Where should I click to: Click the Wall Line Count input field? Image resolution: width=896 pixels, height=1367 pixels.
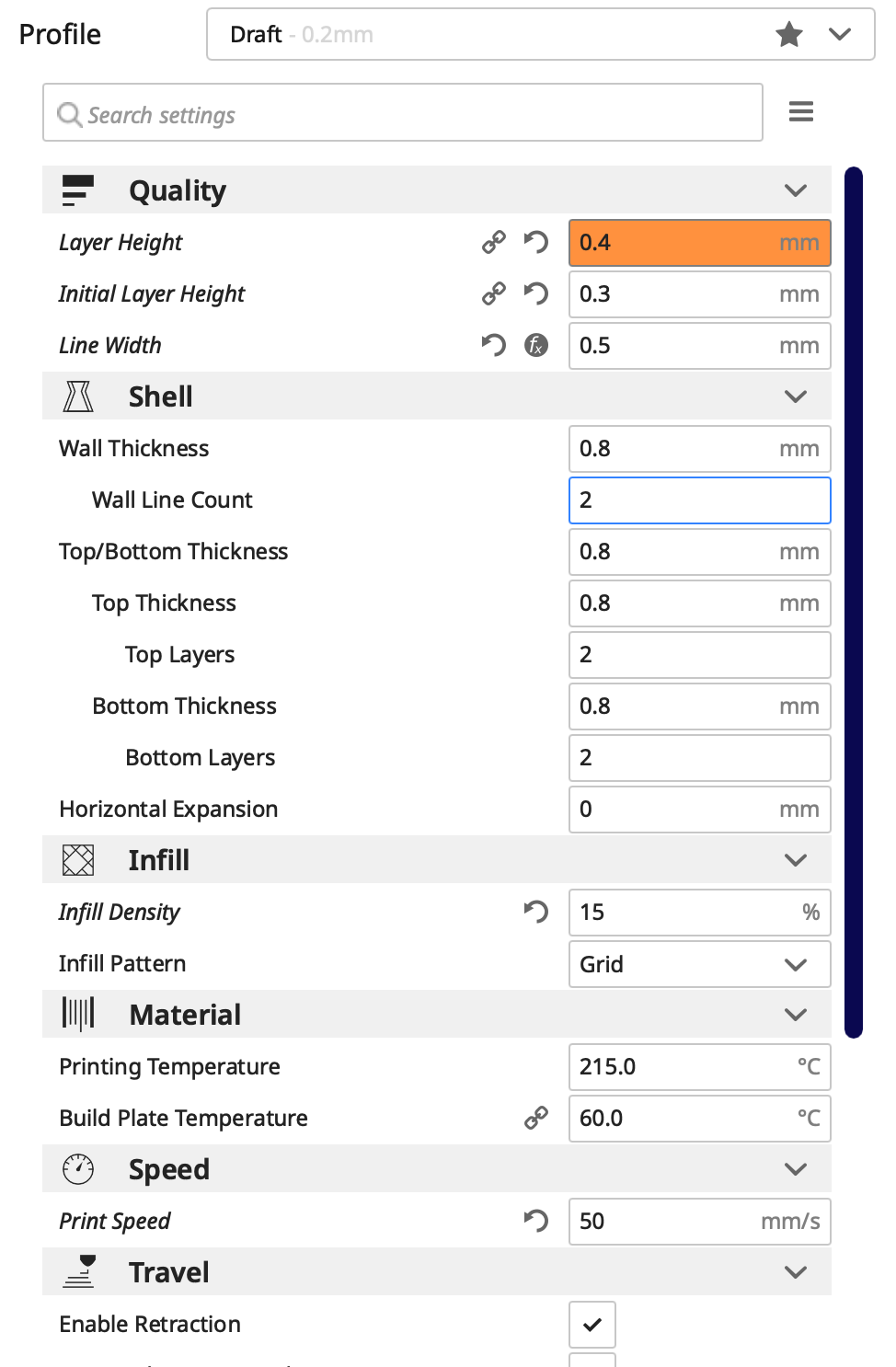click(x=699, y=500)
